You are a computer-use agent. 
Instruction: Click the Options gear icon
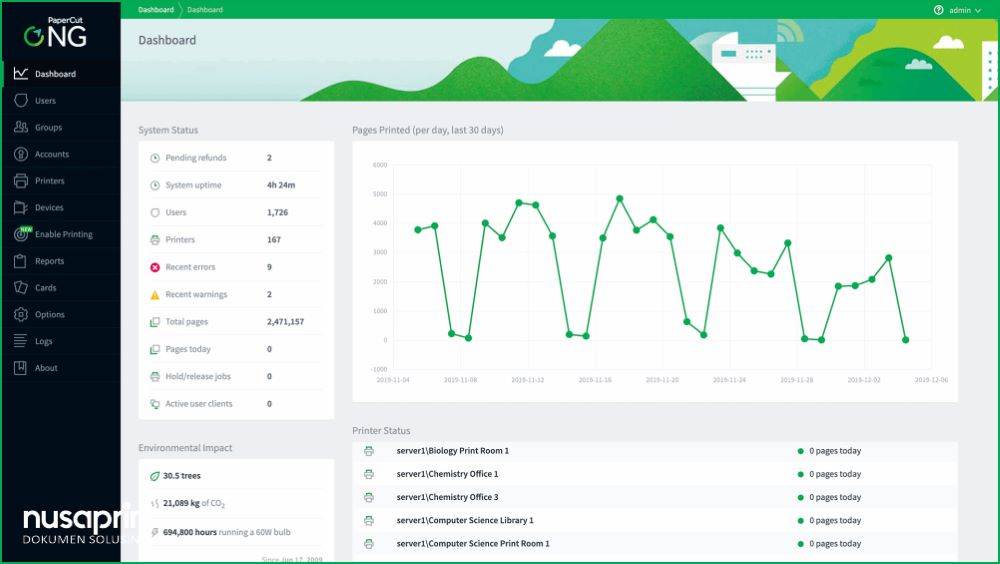[20, 315]
